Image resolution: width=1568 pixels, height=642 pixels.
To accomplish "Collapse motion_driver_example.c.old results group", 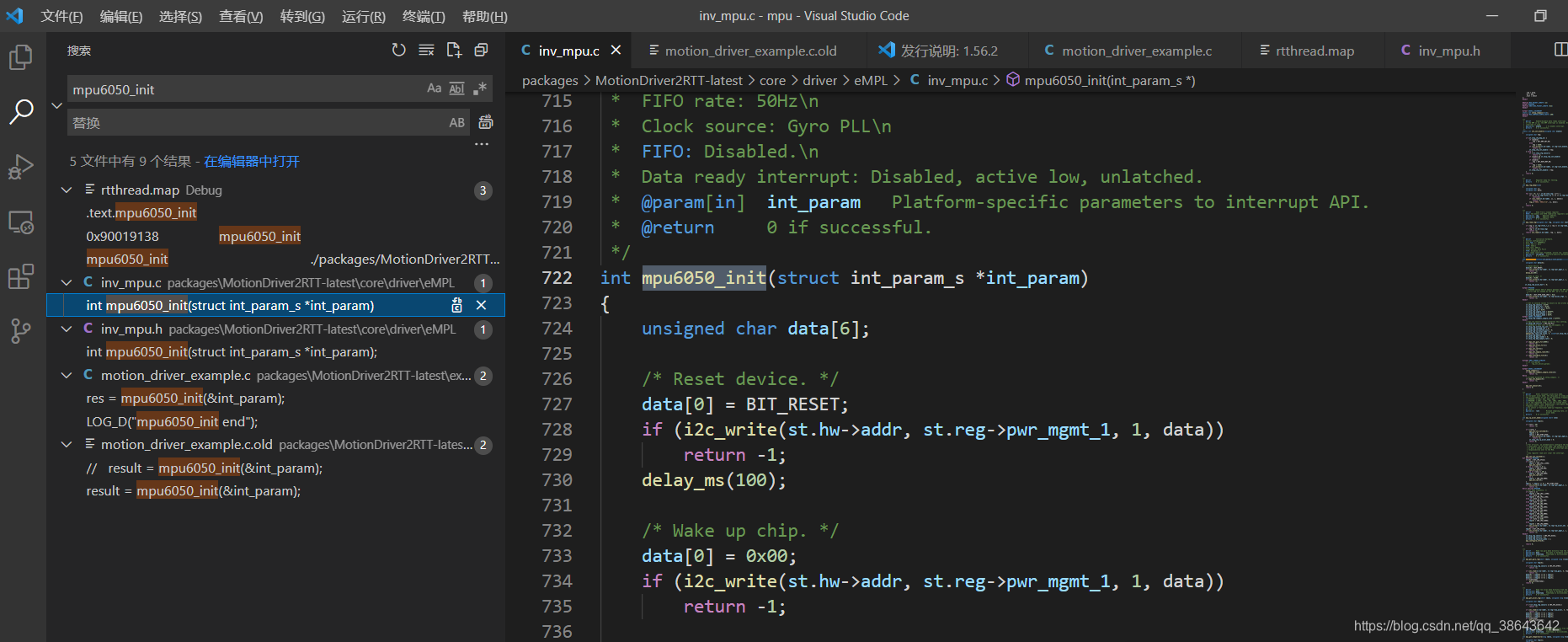I will tap(67, 445).
